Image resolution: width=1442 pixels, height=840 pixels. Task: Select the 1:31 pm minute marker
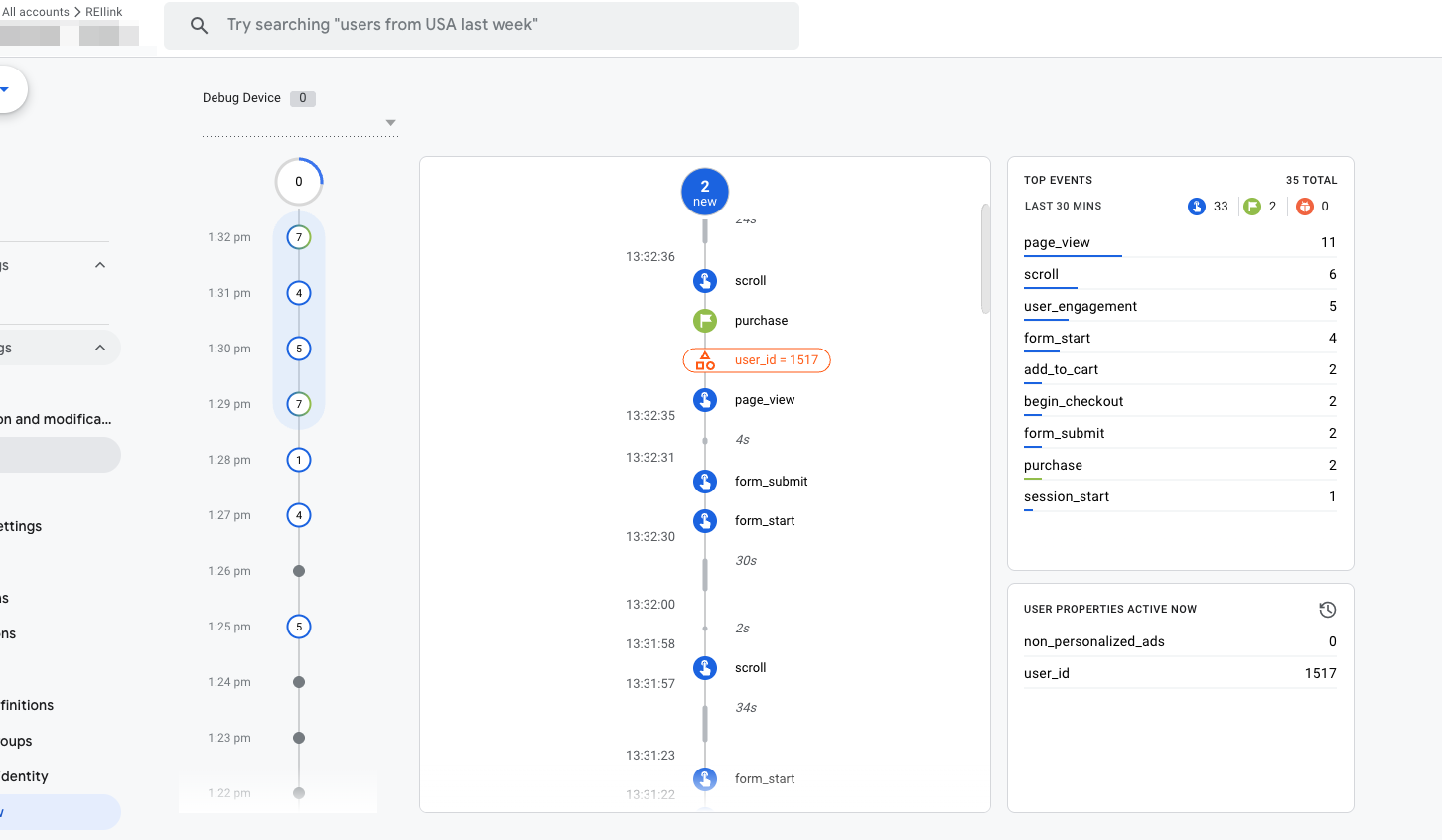[x=299, y=293]
